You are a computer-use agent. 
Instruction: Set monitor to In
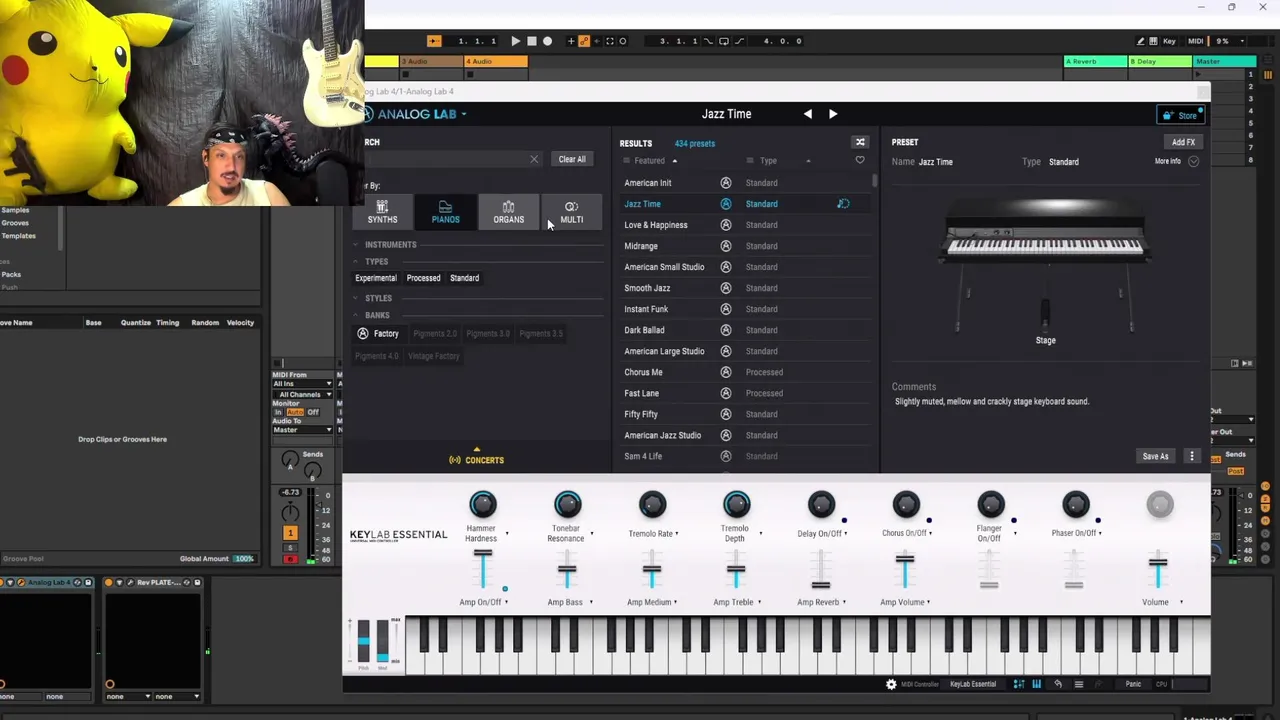pos(277,412)
